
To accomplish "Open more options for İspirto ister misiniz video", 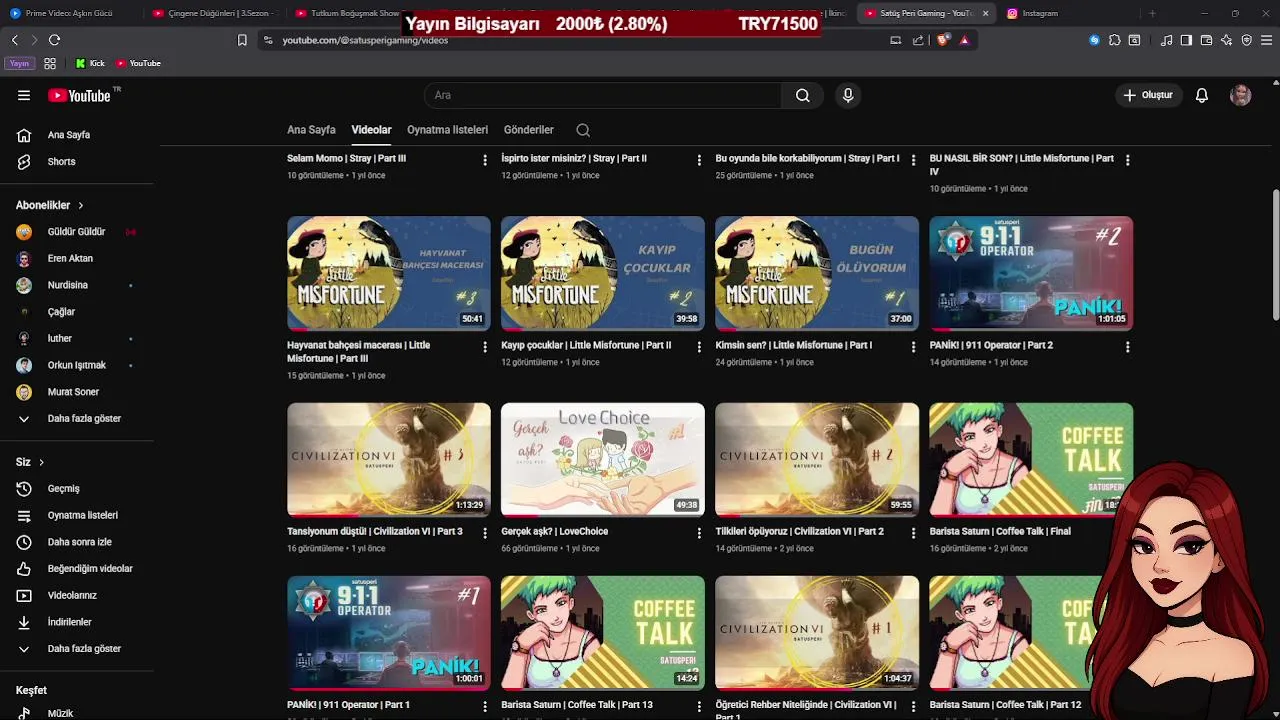I will [x=699, y=160].
